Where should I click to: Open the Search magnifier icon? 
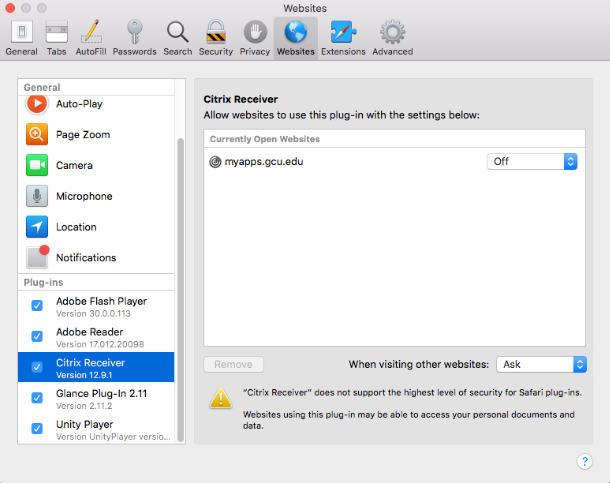[177, 32]
